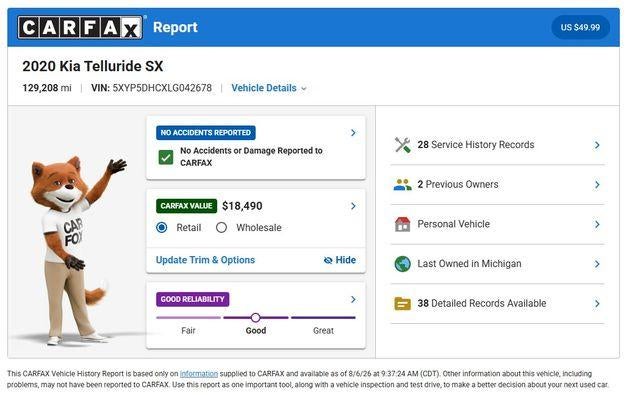Screen dimensions: 640x395
Task: Click the Good Reliability purple badge
Action: 193,299
